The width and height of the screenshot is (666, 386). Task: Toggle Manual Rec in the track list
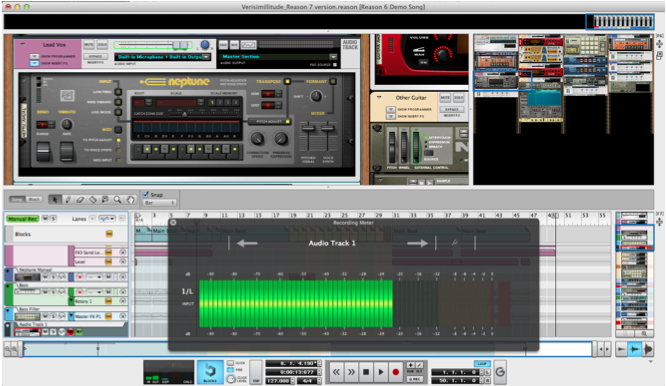[x=23, y=219]
